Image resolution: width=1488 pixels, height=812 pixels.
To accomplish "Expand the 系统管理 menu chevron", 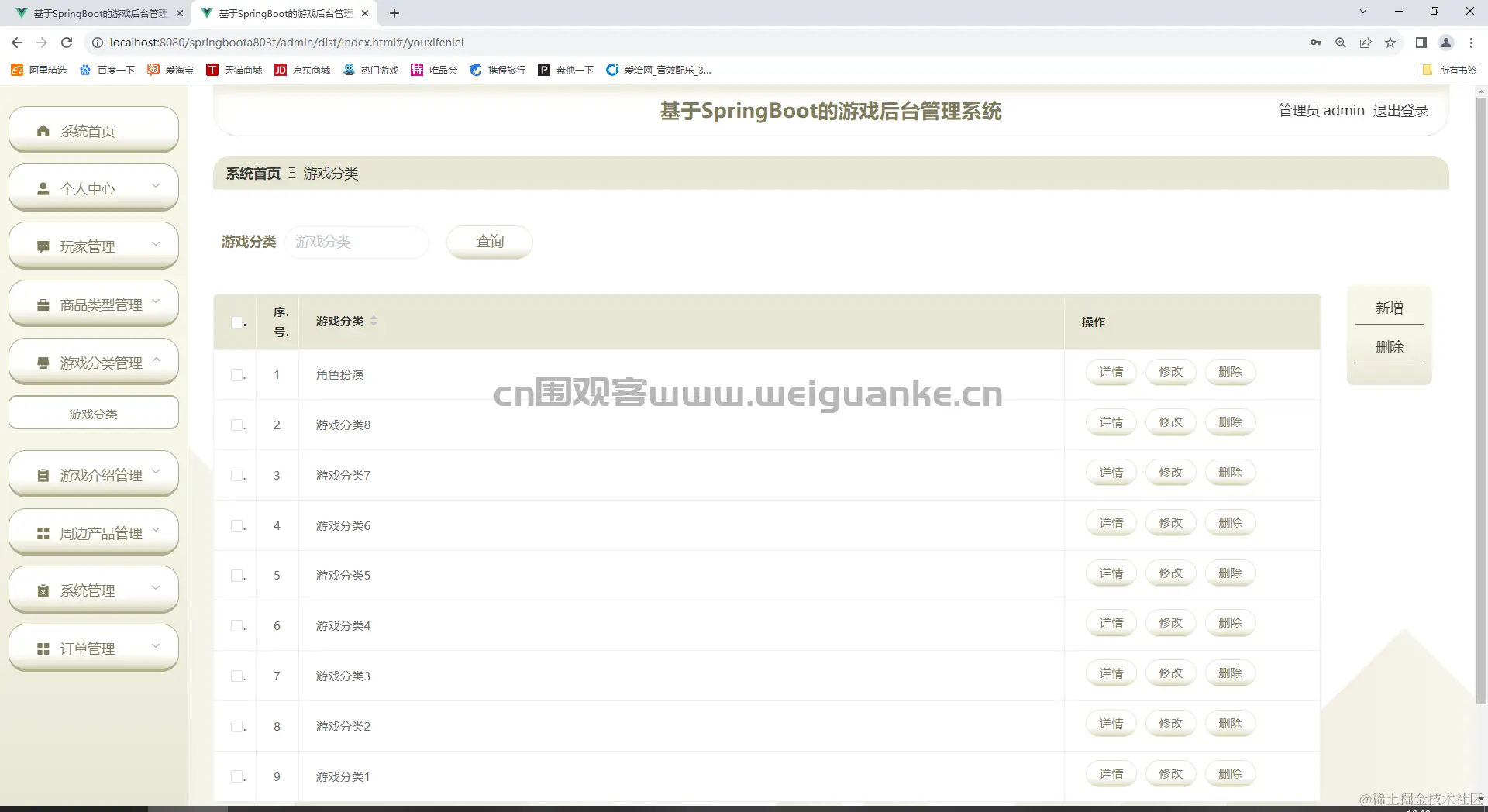I will 156,588.
